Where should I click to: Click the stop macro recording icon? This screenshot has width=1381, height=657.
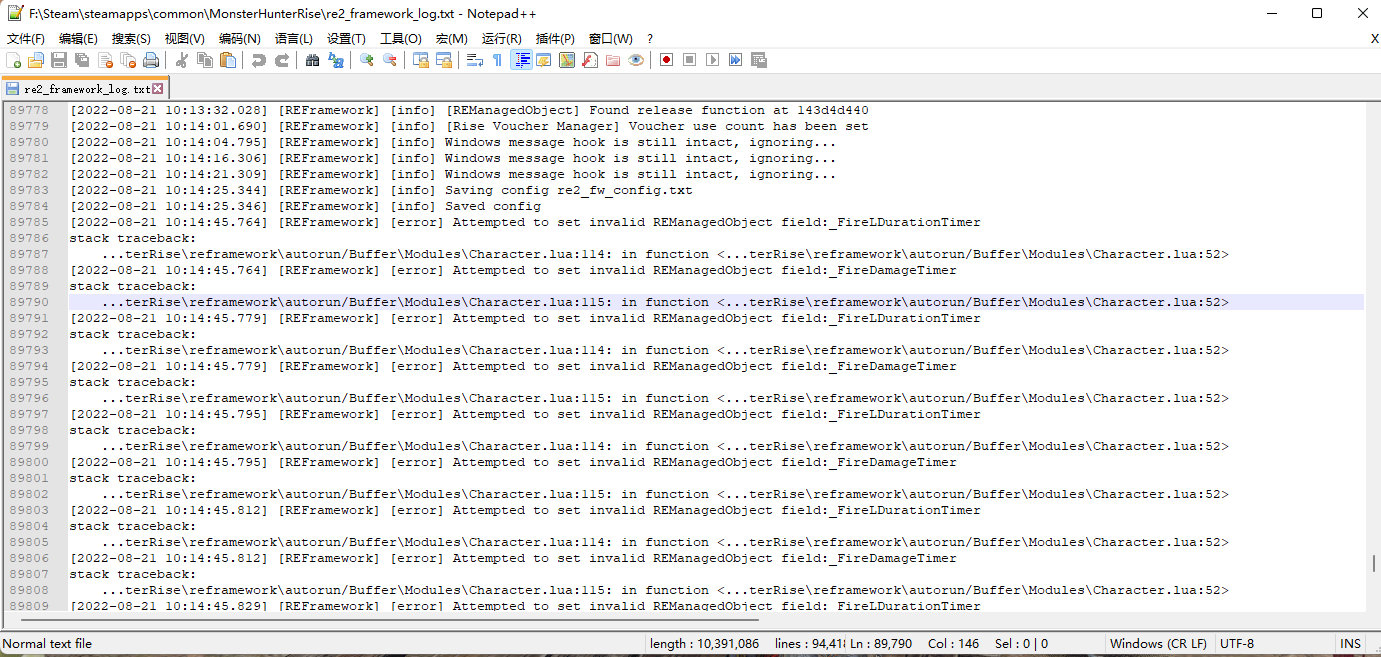click(688, 60)
